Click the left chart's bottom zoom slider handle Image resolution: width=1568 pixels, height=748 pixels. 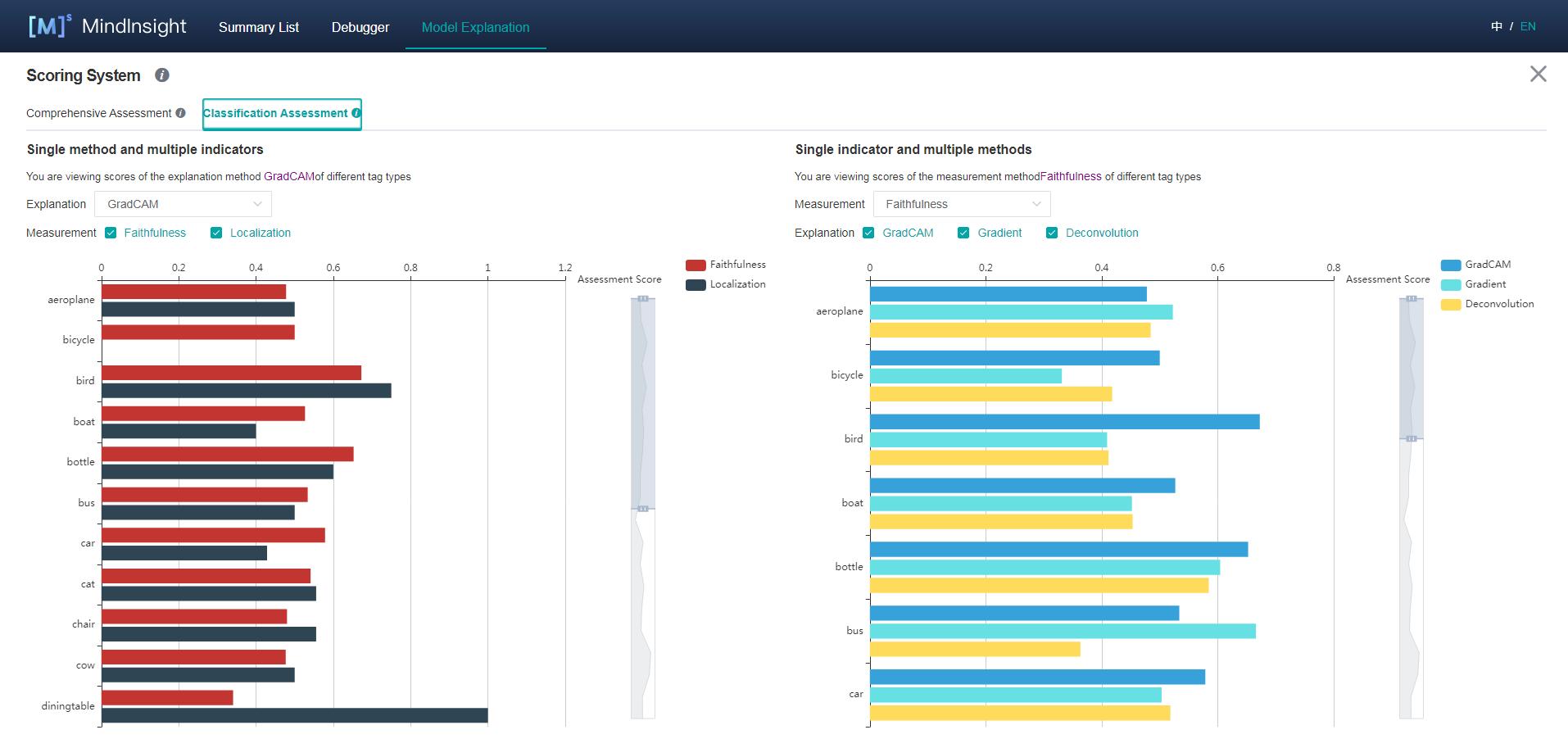643,509
